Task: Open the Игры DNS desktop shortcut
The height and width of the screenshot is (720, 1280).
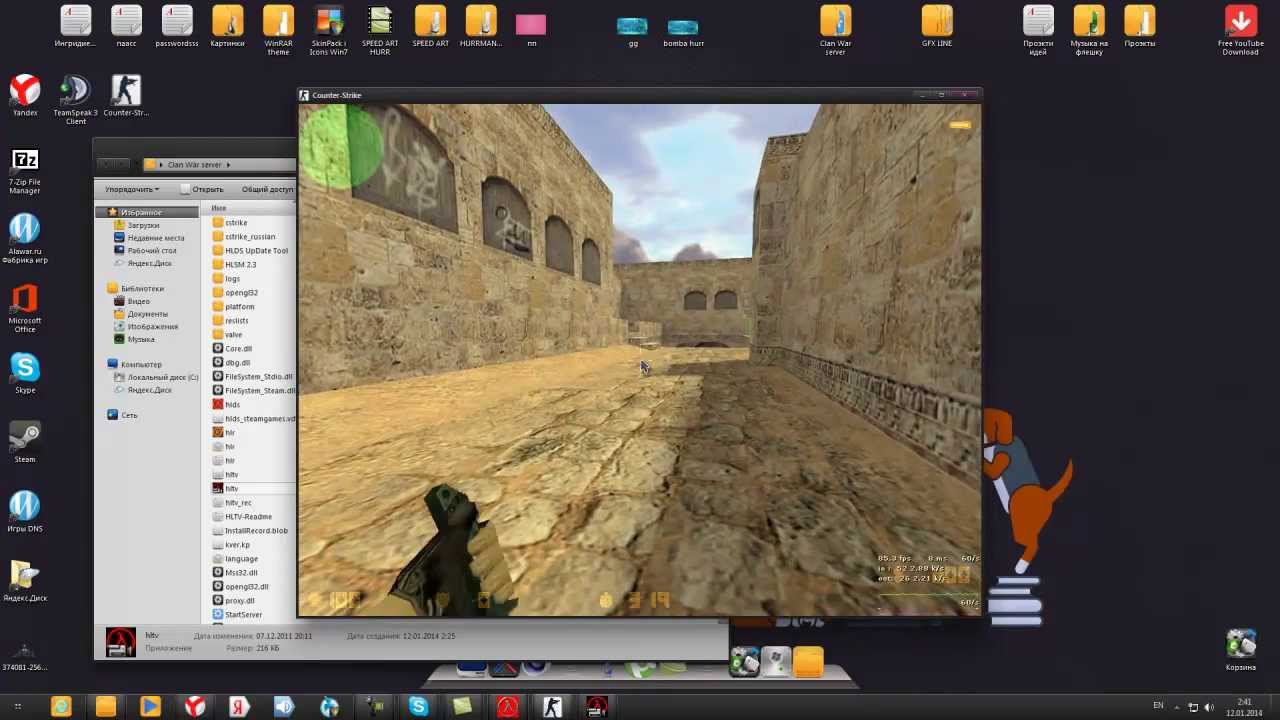Action: (x=25, y=512)
